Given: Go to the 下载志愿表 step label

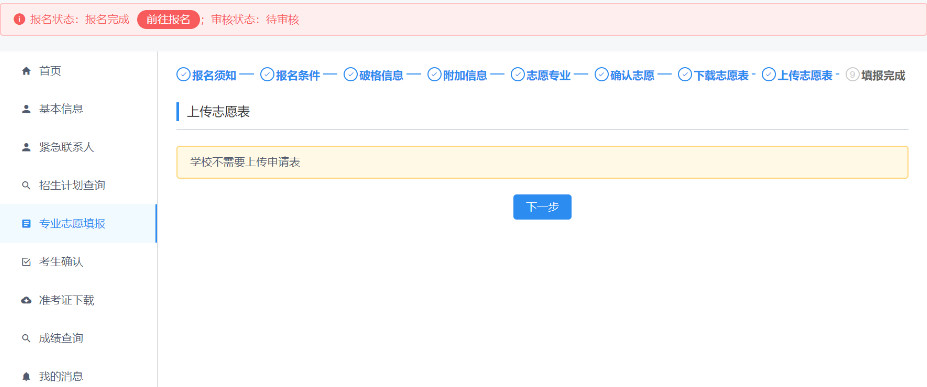Looking at the screenshot, I should point(721,76).
